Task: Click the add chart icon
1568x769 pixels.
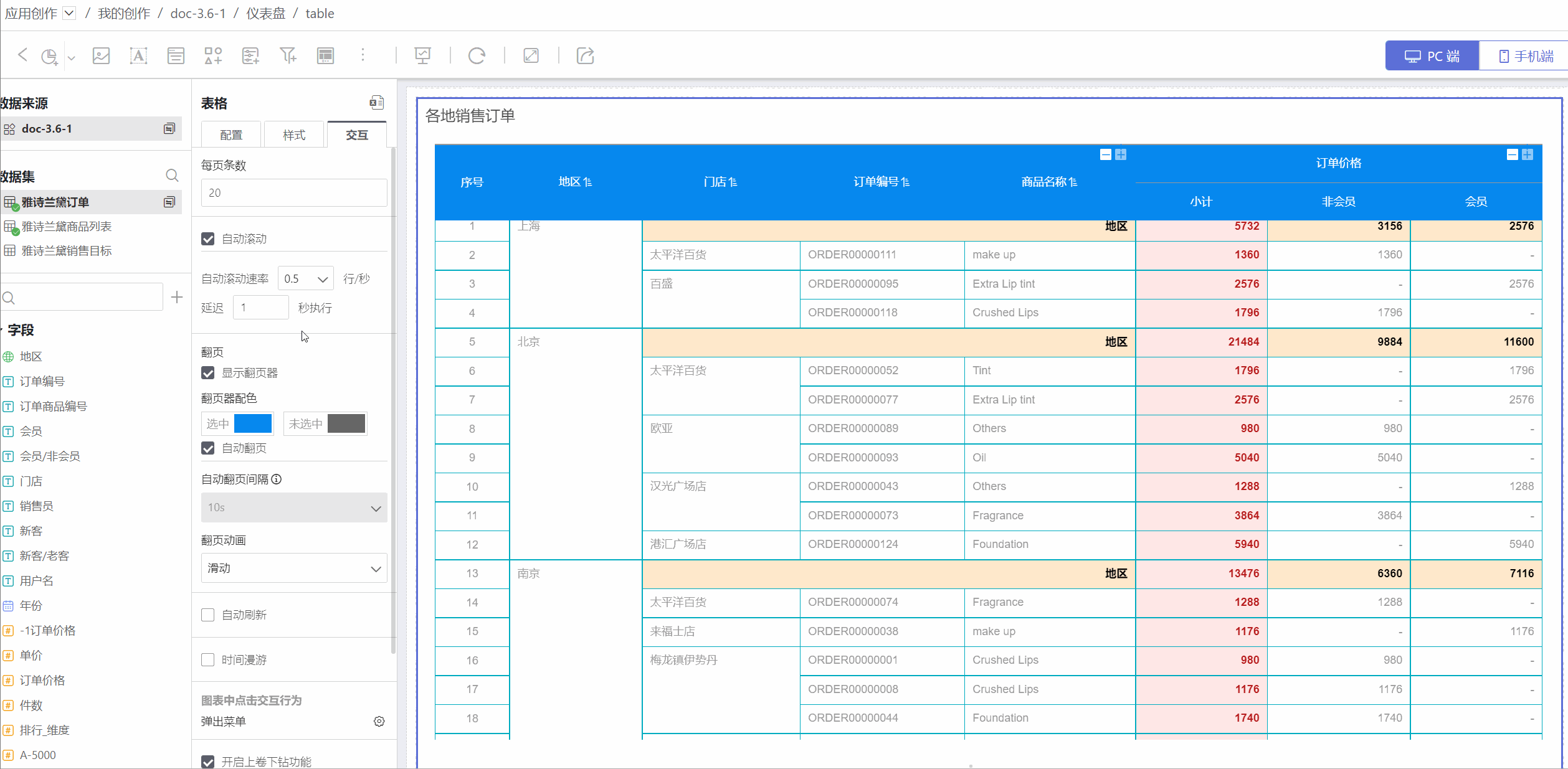Action: 49,56
